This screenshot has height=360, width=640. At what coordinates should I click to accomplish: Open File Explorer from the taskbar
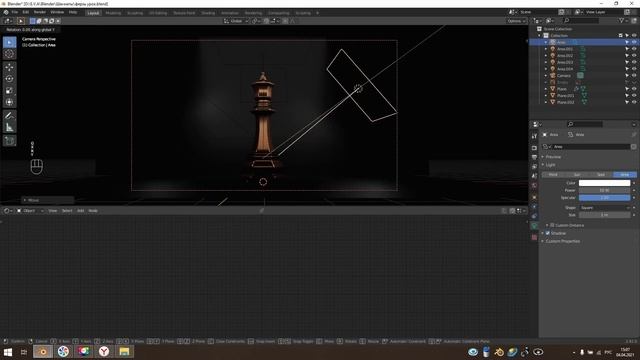[124, 351]
